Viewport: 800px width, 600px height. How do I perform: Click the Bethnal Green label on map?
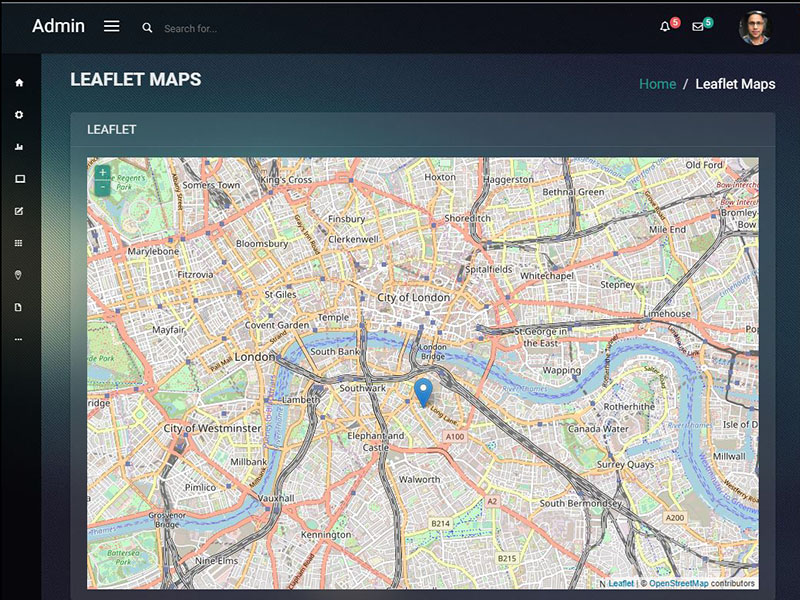(x=573, y=192)
